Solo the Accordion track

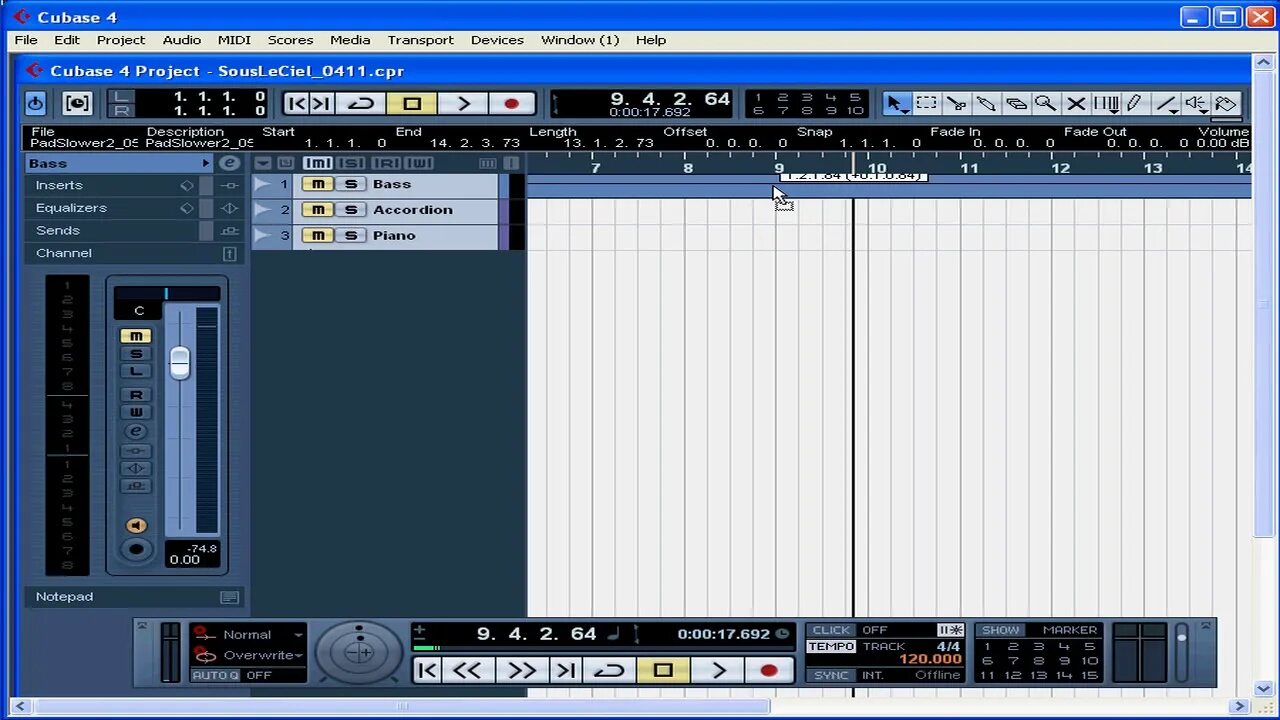(x=350, y=210)
